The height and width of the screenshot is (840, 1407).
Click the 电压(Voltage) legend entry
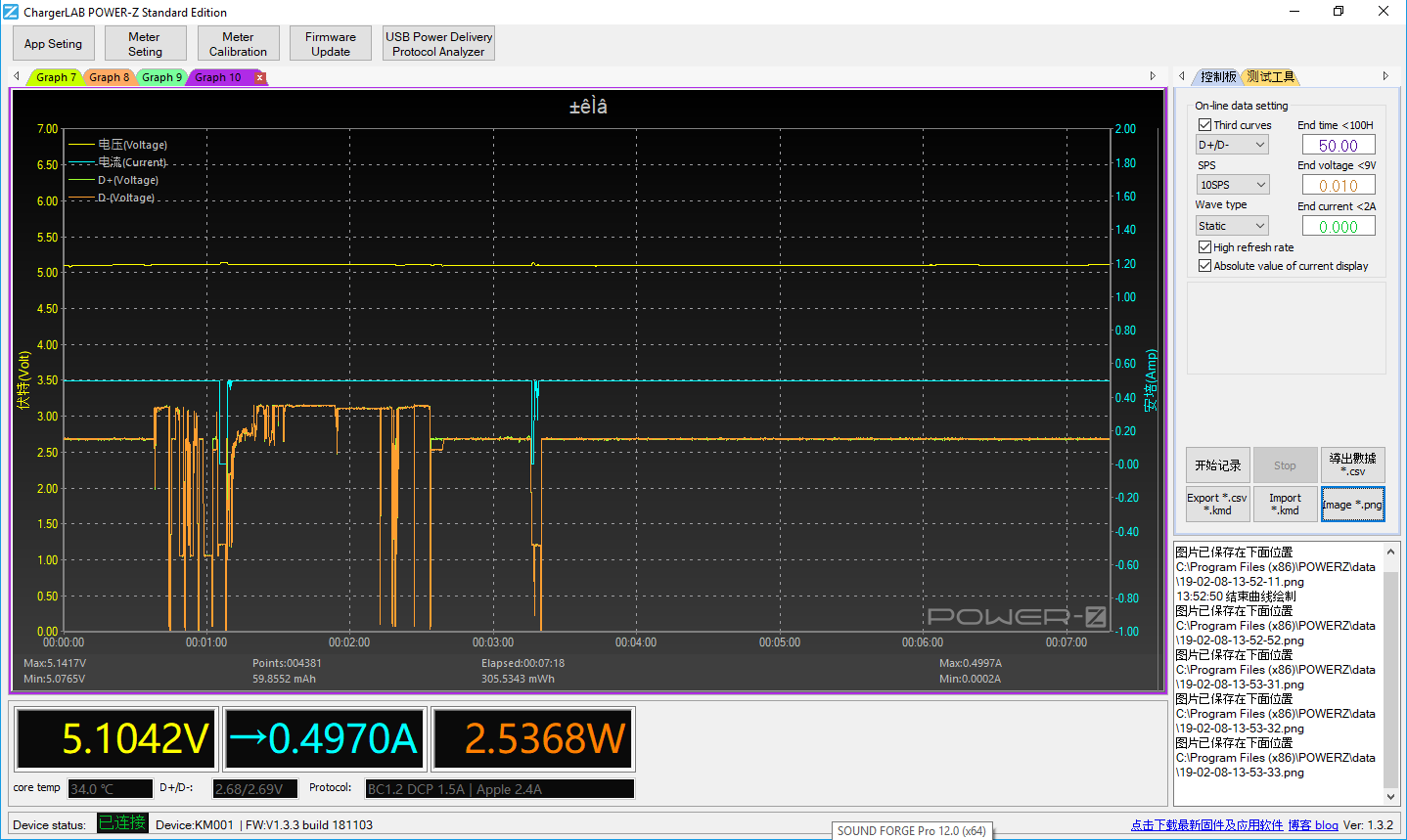tap(118, 145)
